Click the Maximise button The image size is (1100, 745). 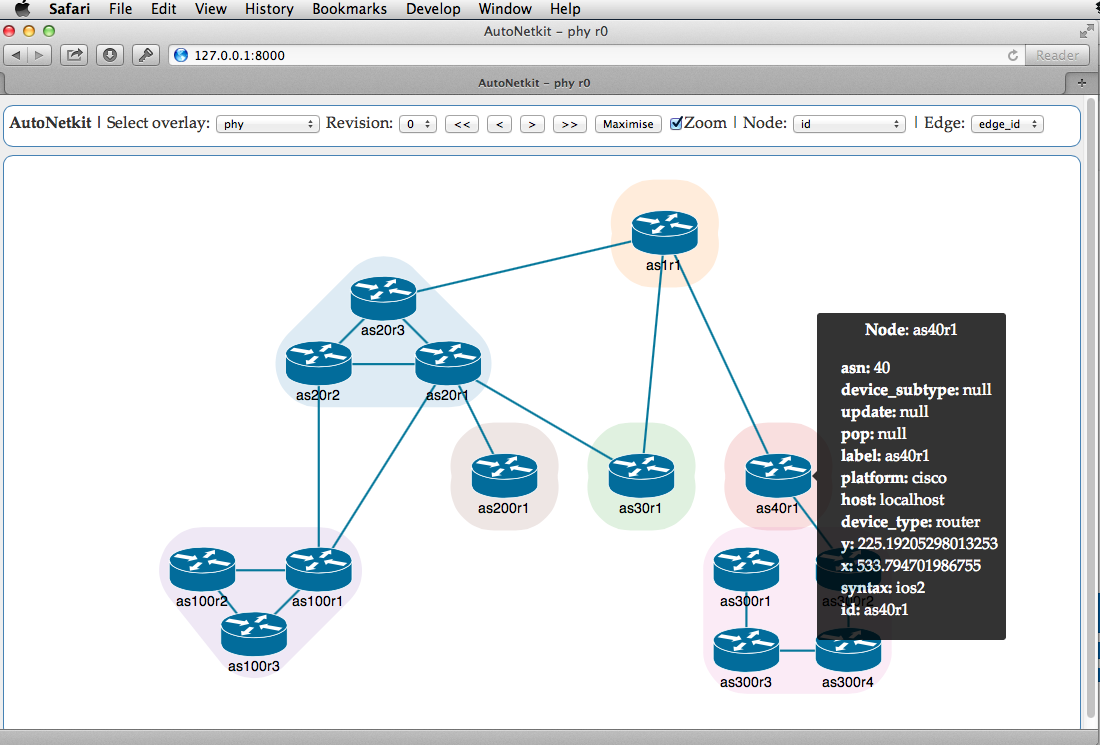pyautogui.click(x=628, y=124)
